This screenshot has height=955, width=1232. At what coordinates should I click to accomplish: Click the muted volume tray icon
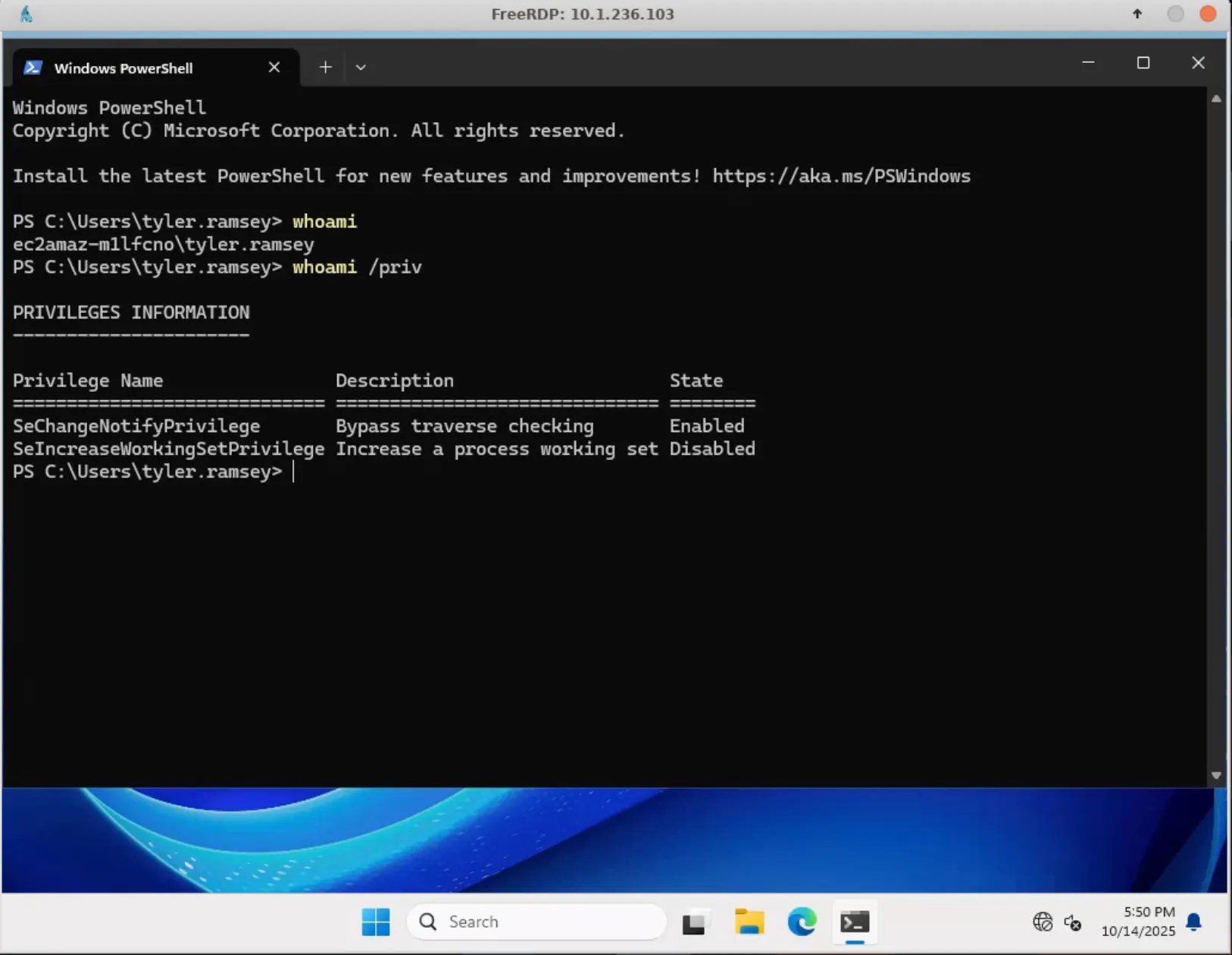1072,922
